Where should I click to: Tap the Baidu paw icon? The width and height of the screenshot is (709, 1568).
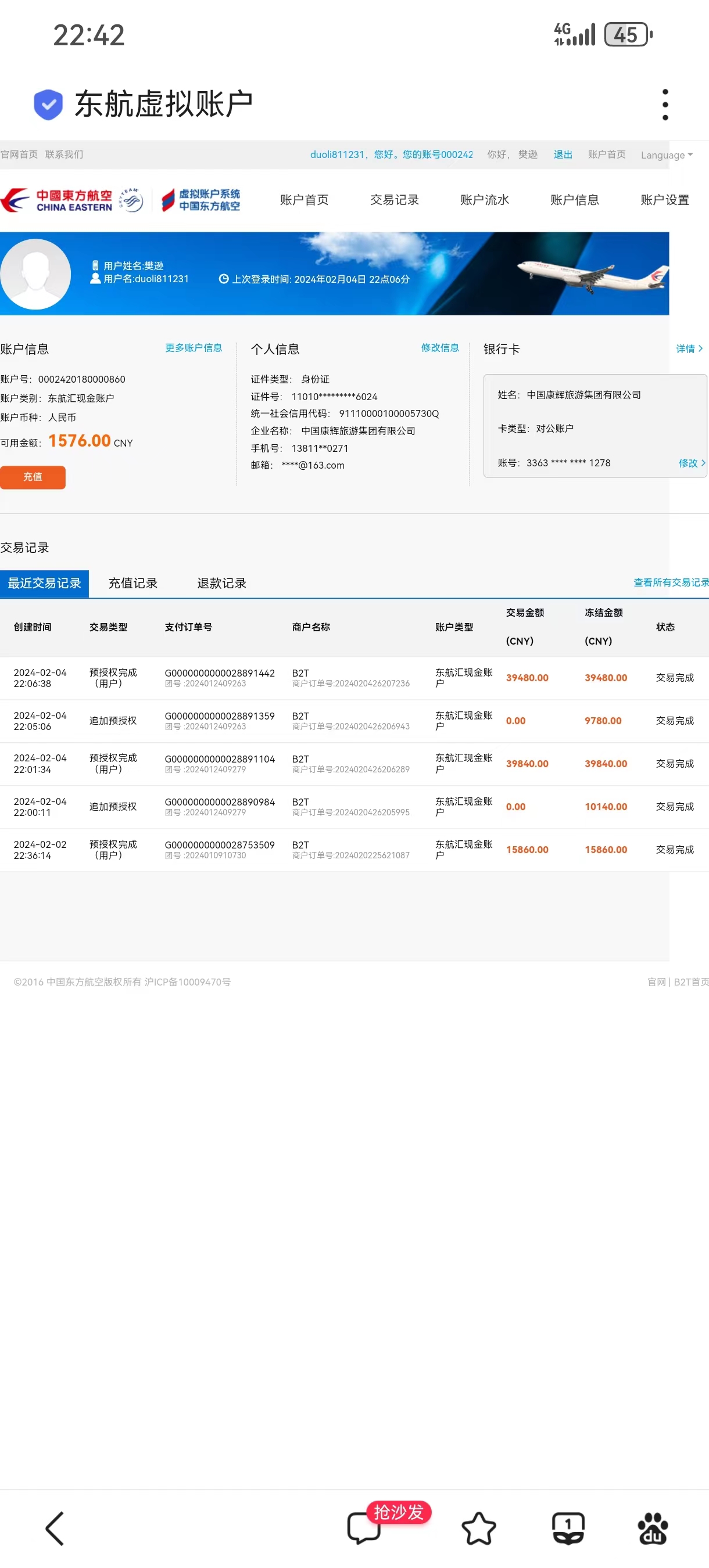653,1528
